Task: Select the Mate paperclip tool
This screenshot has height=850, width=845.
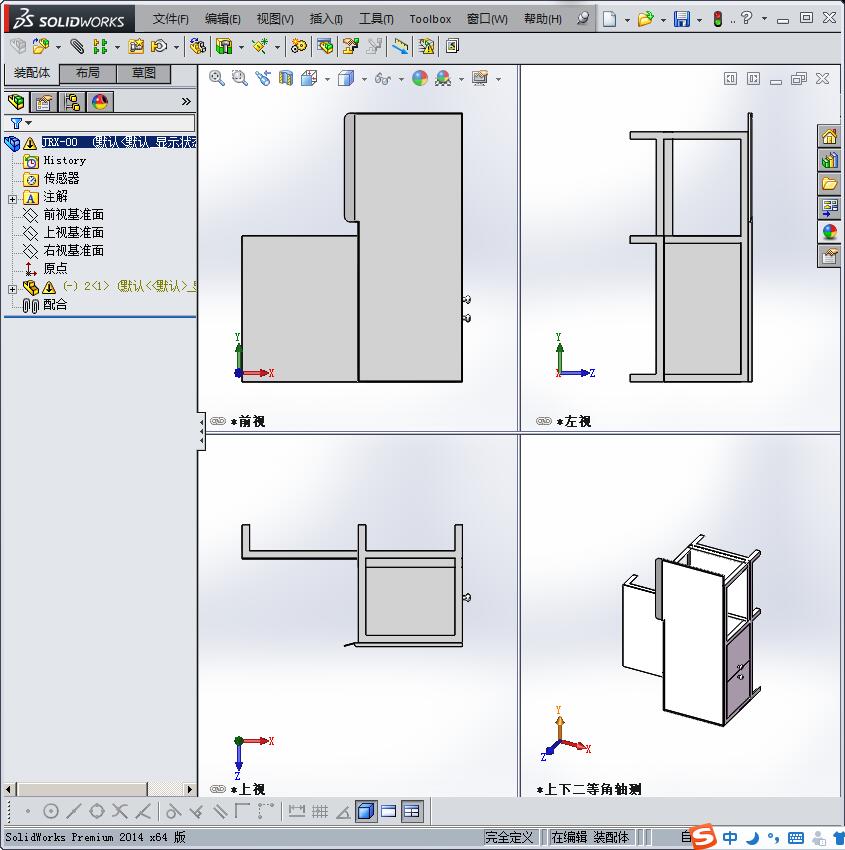Action: coord(78,47)
